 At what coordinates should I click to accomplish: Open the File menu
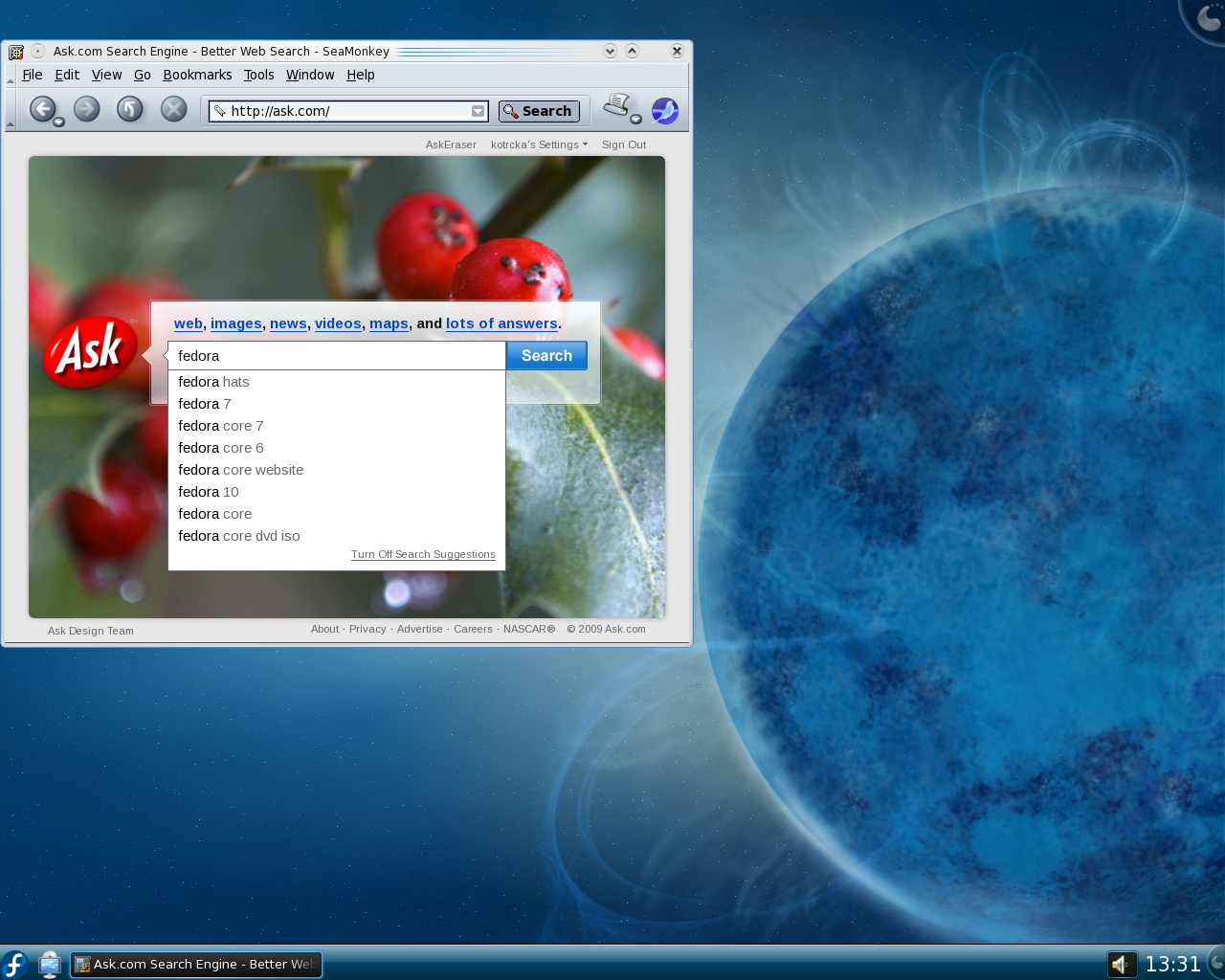(33, 75)
